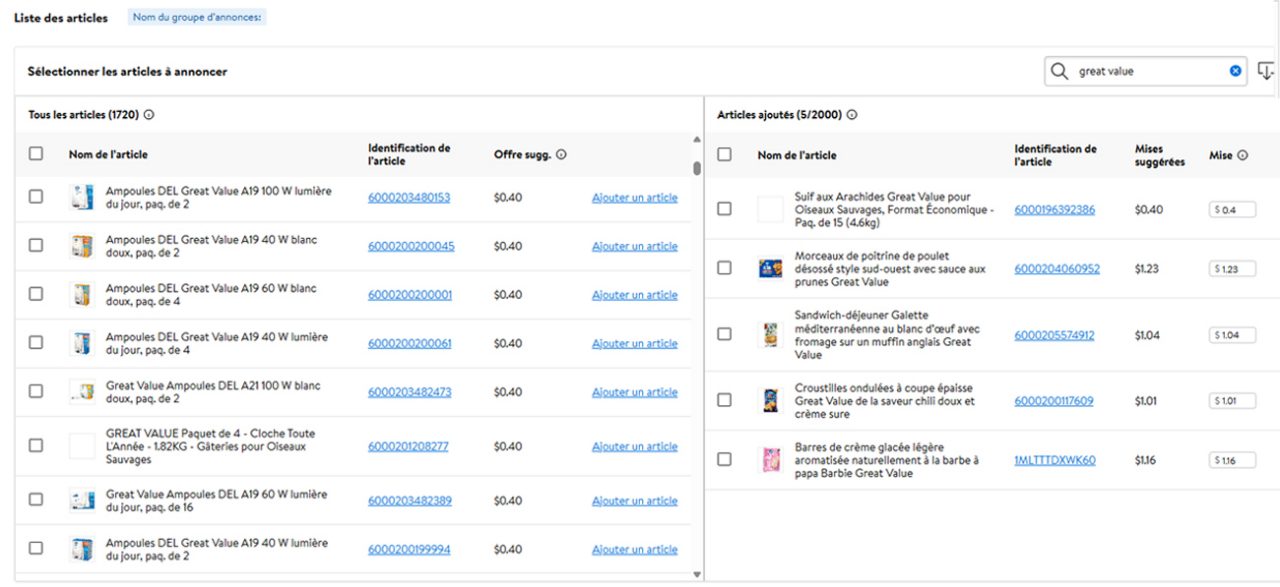This screenshot has height=587, width=1280.
Task: Click "Ajouter un article" for the Cloche Toute L'Année row
Action: point(635,446)
